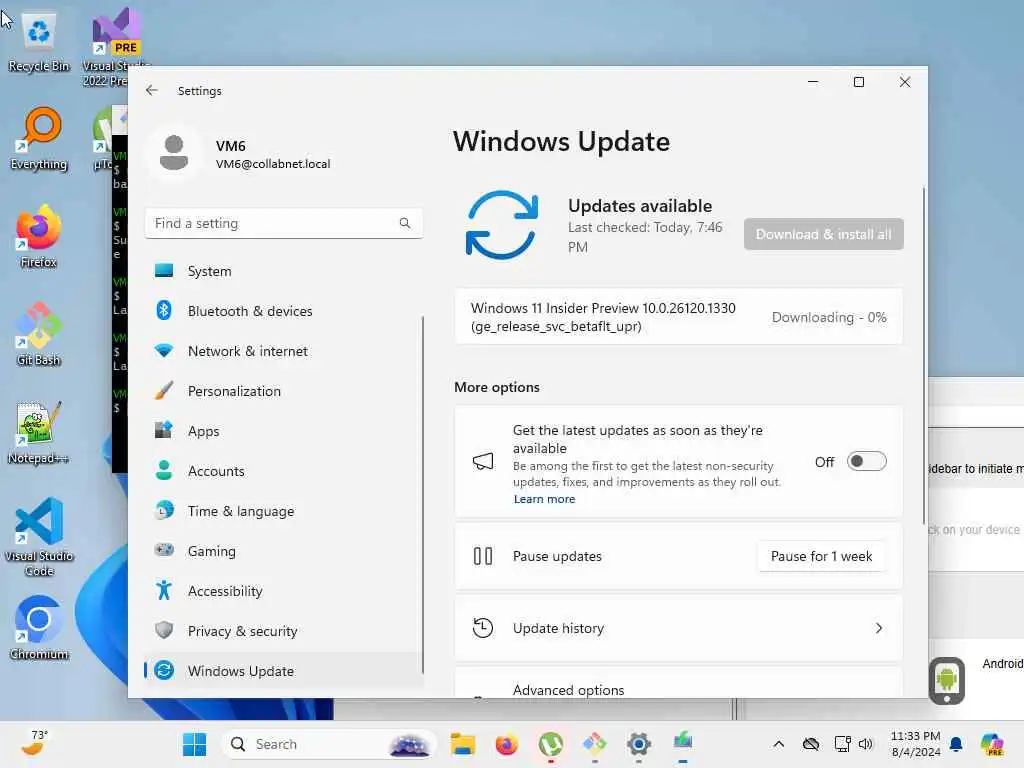This screenshot has height=768, width=1024.
Task: Focus the Find a setting search box
Action: (x=283, y=223)
